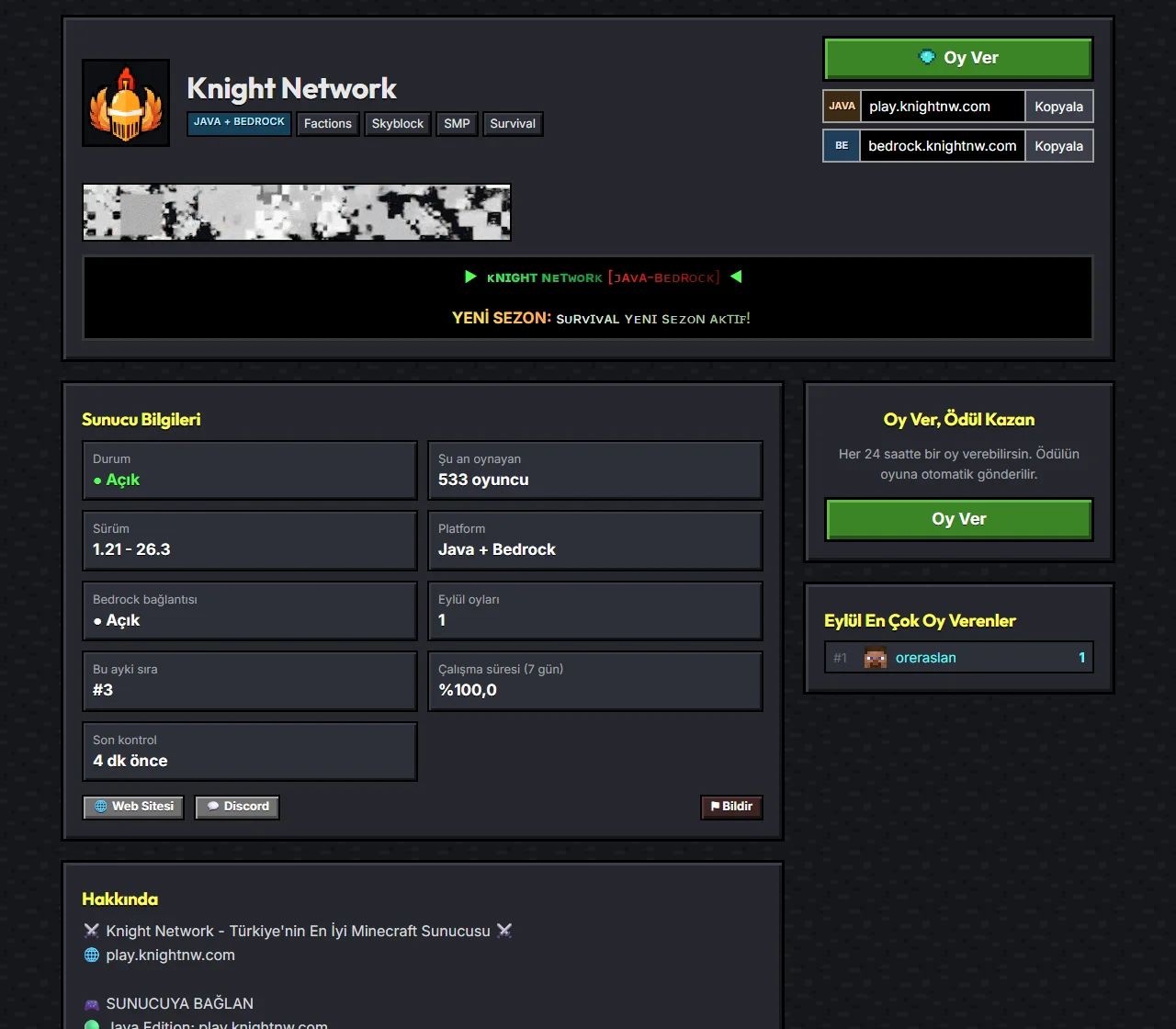Viewport: 1176px width, 1029px height.
Task: Click the Her 24 saatte vote description text
Action: [959, 464]
